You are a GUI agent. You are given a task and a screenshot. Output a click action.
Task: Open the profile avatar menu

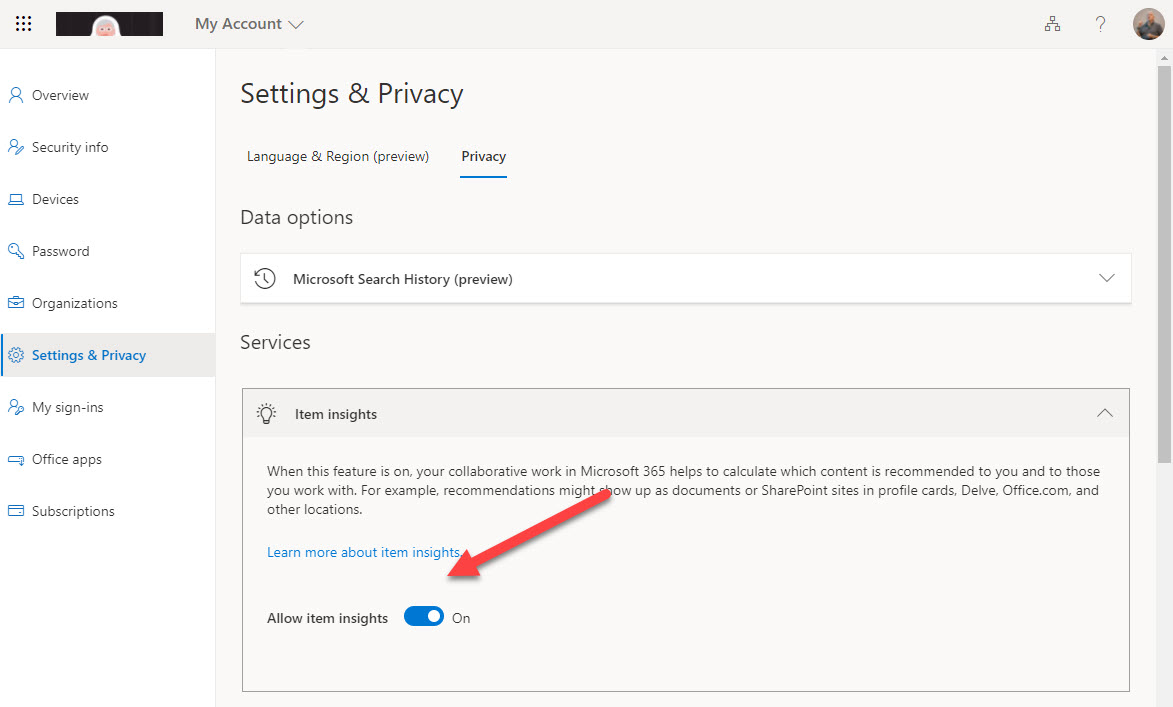pos(1148,24)
